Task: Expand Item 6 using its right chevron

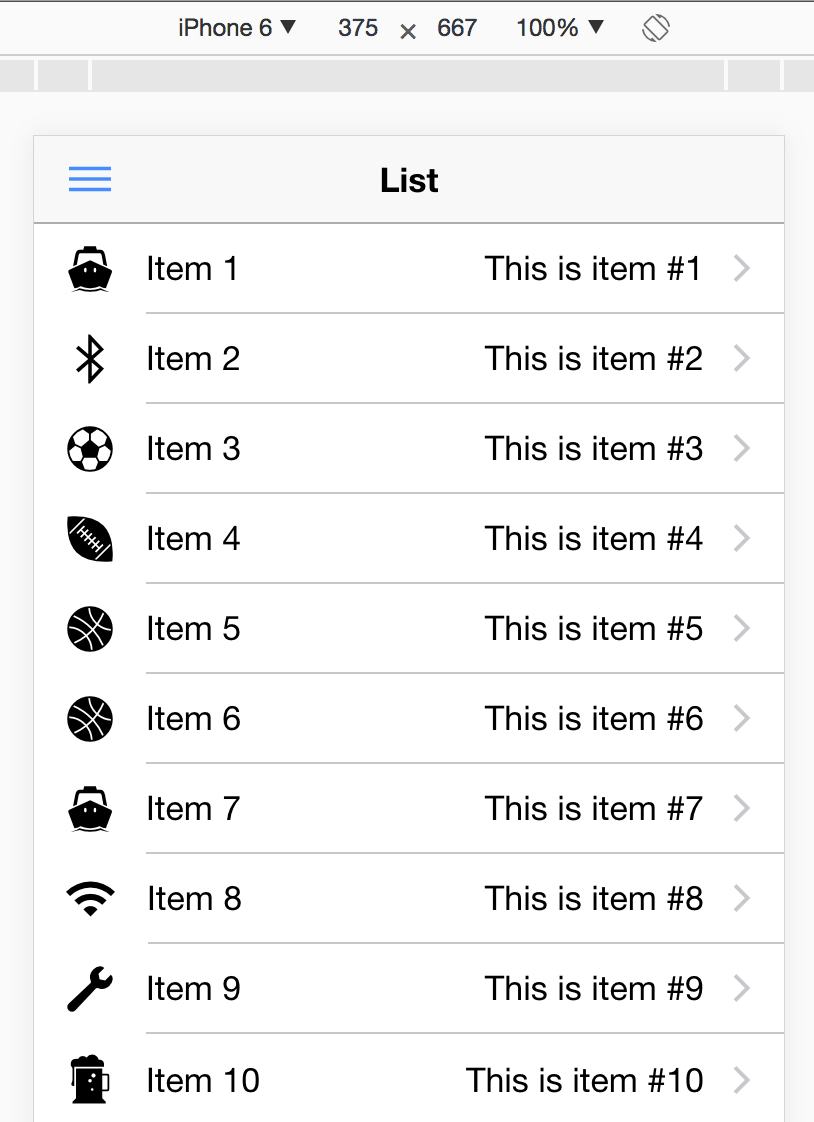Action: 742,718
